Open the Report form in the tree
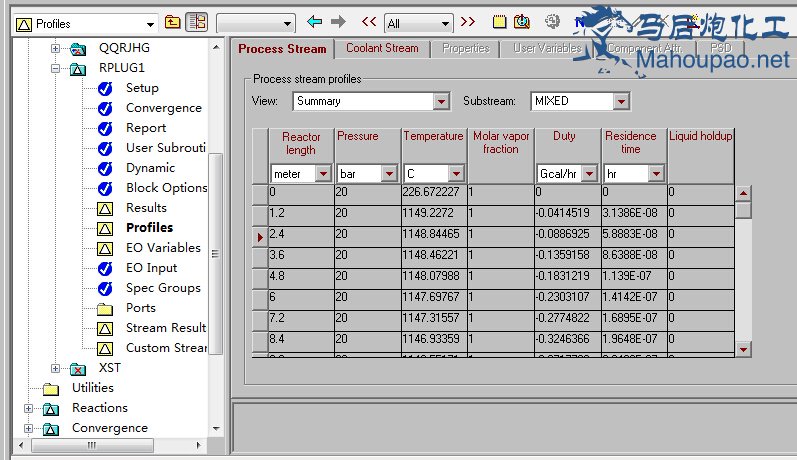Screen dimensions: 797x460 (x=146, y=128)
